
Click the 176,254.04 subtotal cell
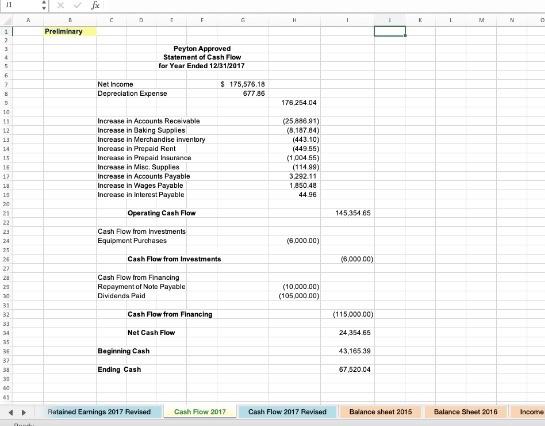click(299, 103)
